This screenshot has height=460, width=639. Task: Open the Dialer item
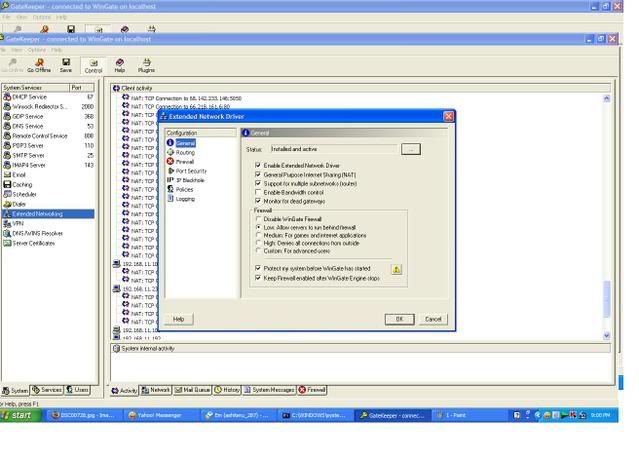[15, 204]
